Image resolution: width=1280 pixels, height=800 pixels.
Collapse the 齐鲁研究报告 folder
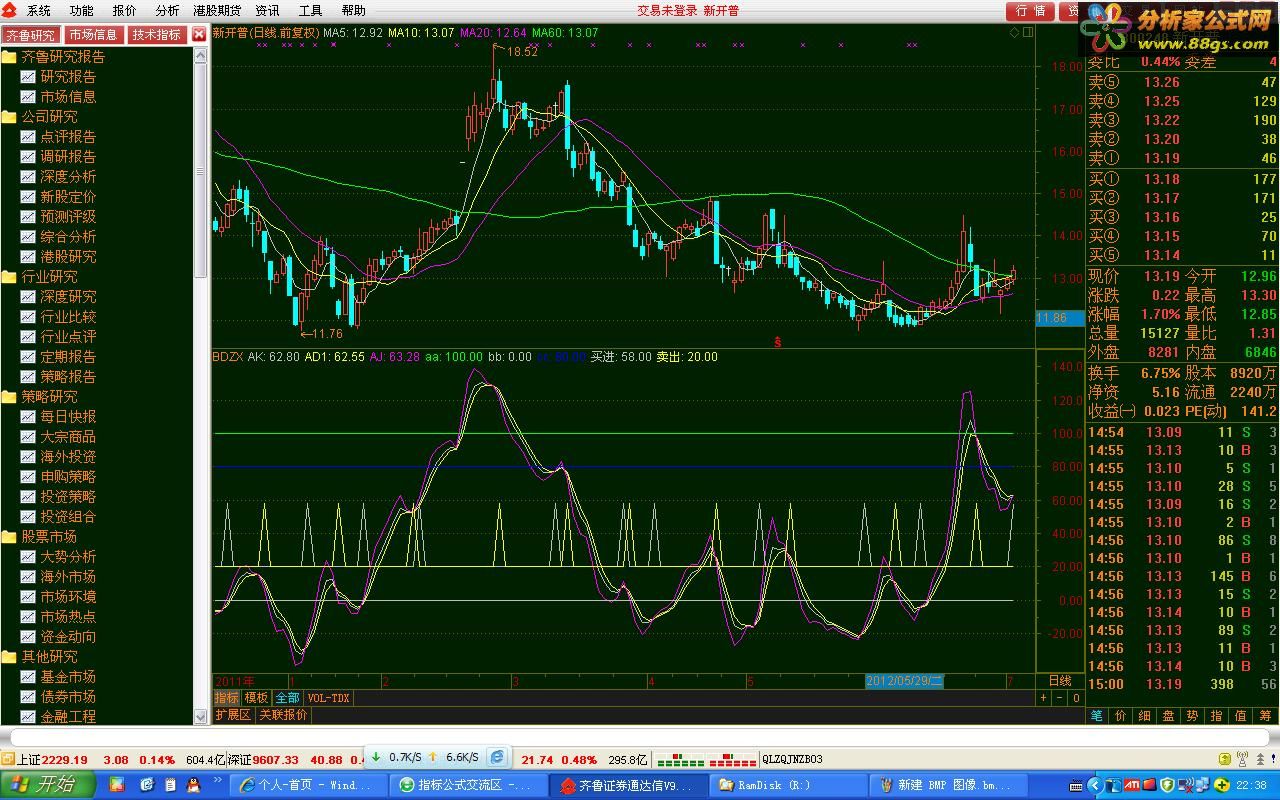tap(9, 57)
